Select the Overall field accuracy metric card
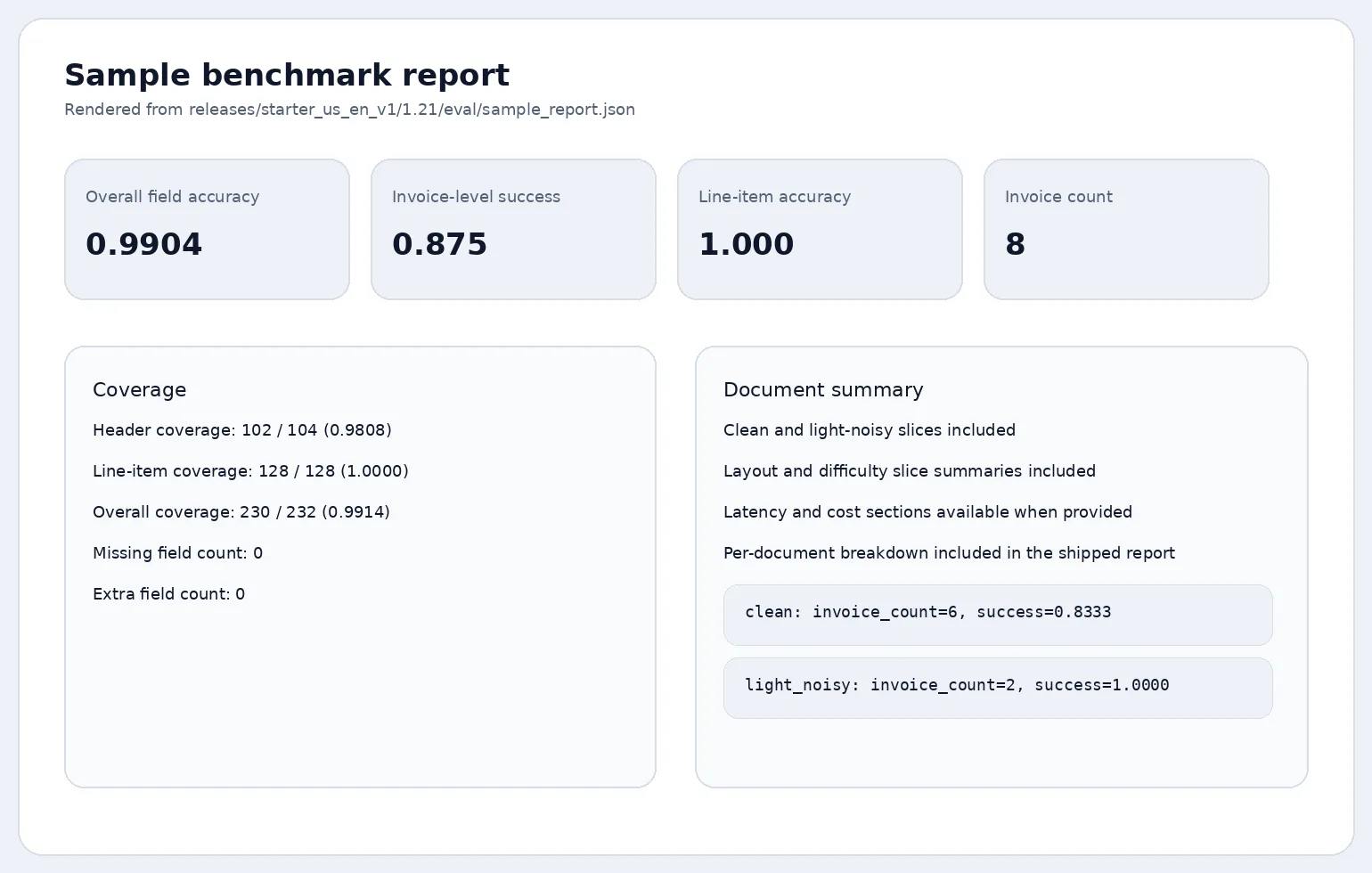This screenshot has height=873, width=1372. [x=207, y=229]
